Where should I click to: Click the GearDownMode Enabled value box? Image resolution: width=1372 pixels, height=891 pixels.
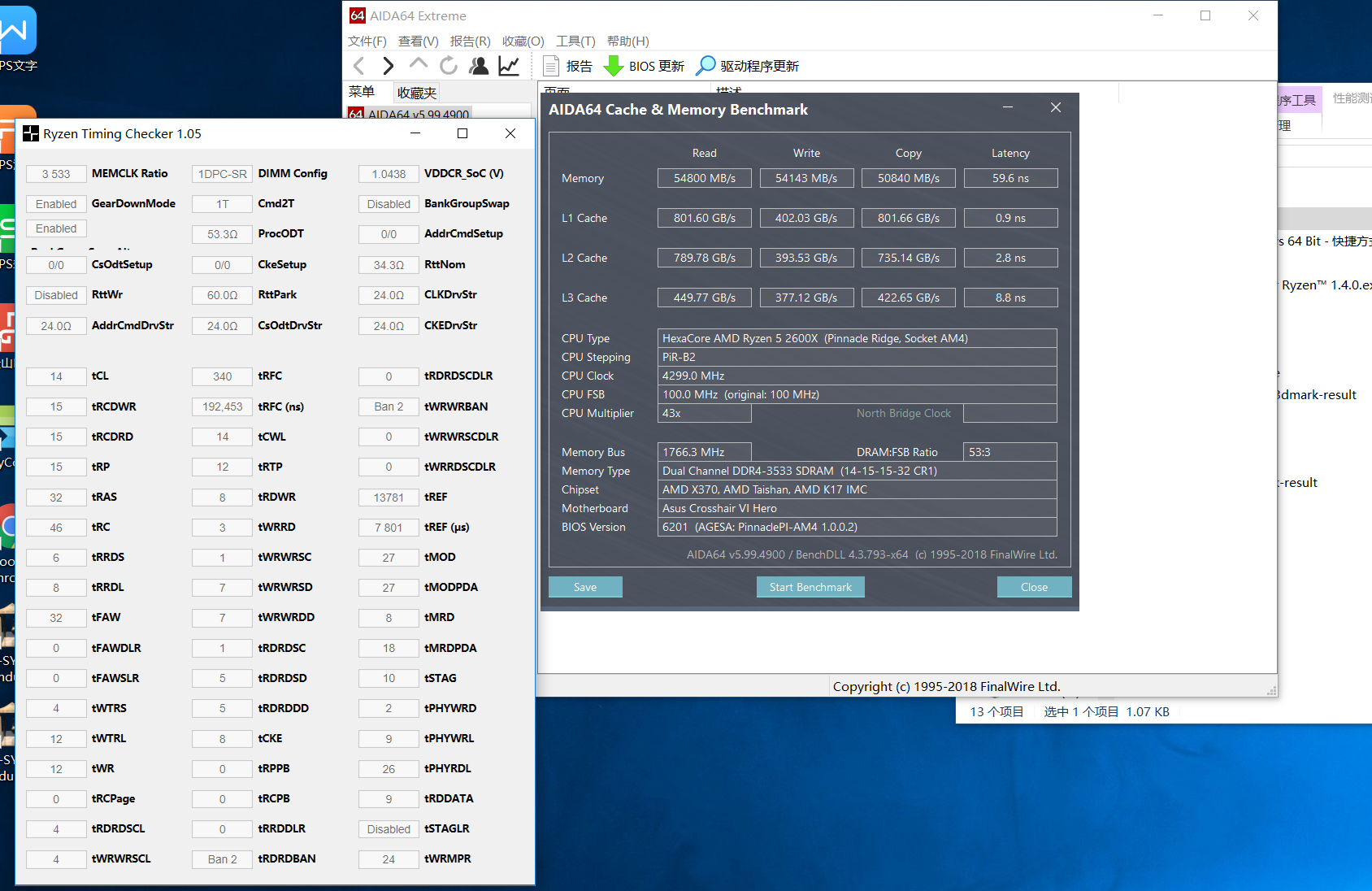pos(56,204)
